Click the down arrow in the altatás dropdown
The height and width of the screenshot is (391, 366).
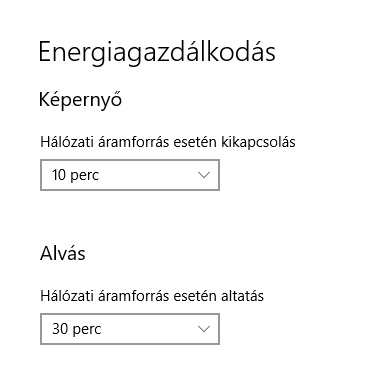pyautogui.click(x=204, y=329)
